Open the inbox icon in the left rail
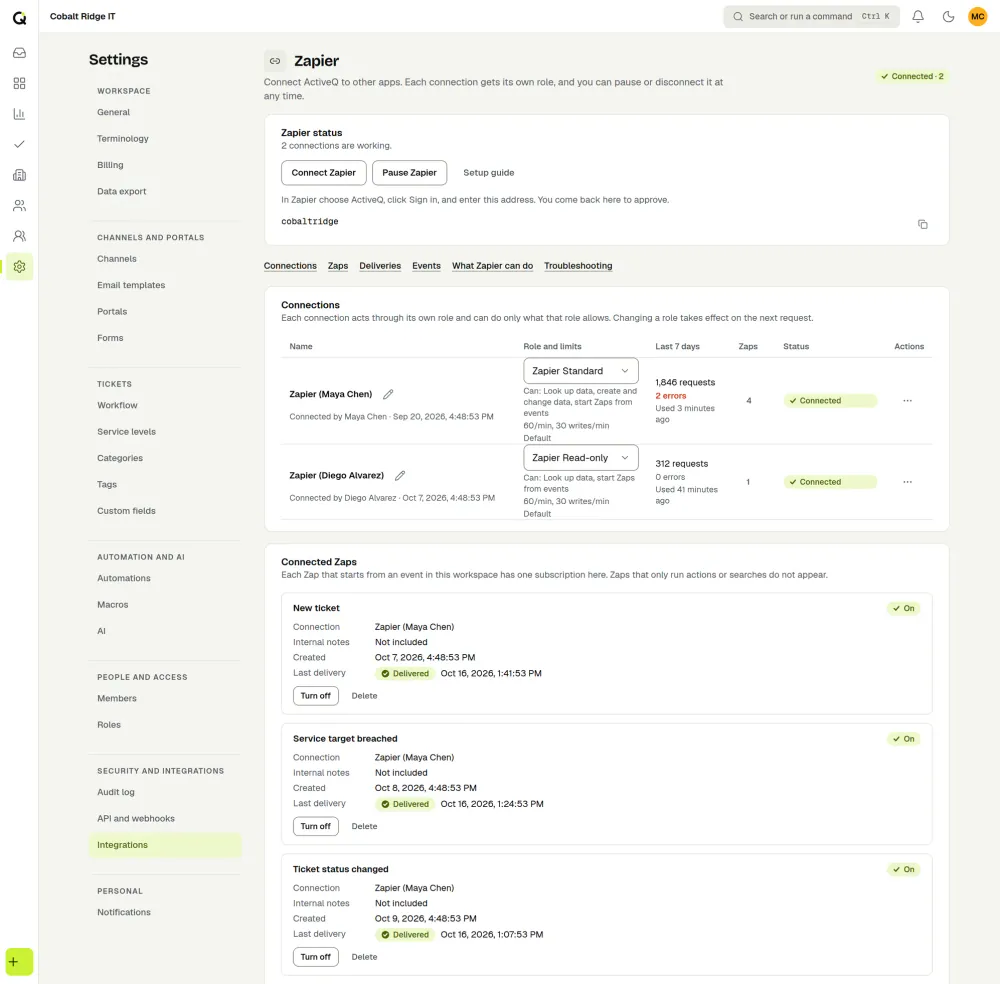1000x984 pixels. coord(19,53)
